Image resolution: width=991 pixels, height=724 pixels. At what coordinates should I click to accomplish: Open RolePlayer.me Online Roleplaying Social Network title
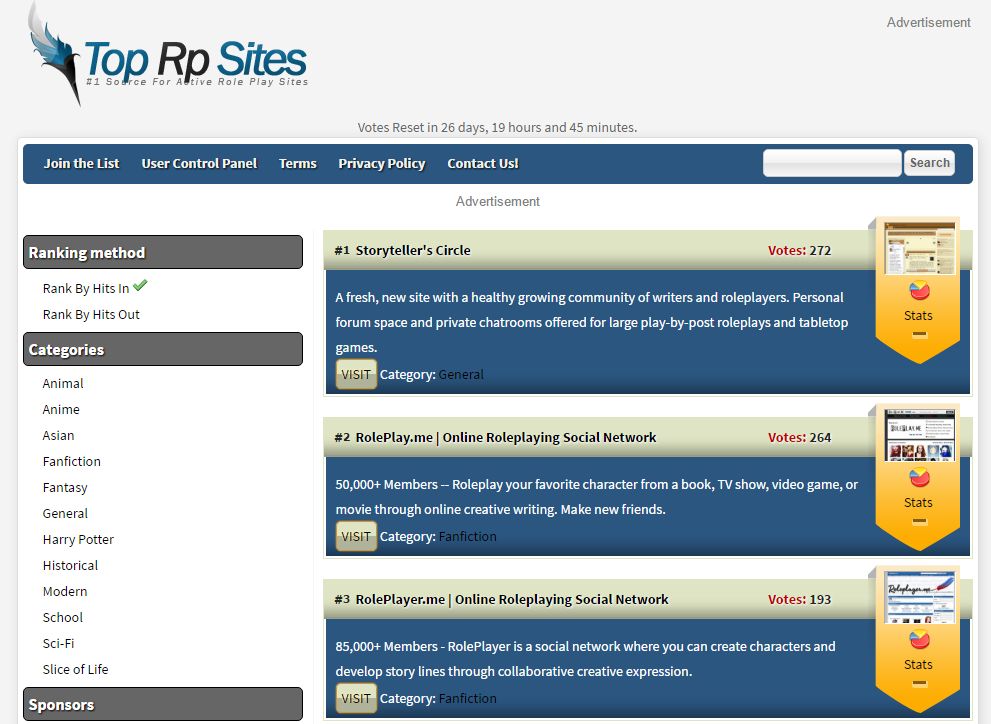pyautogui.click(x=512, y=599)
